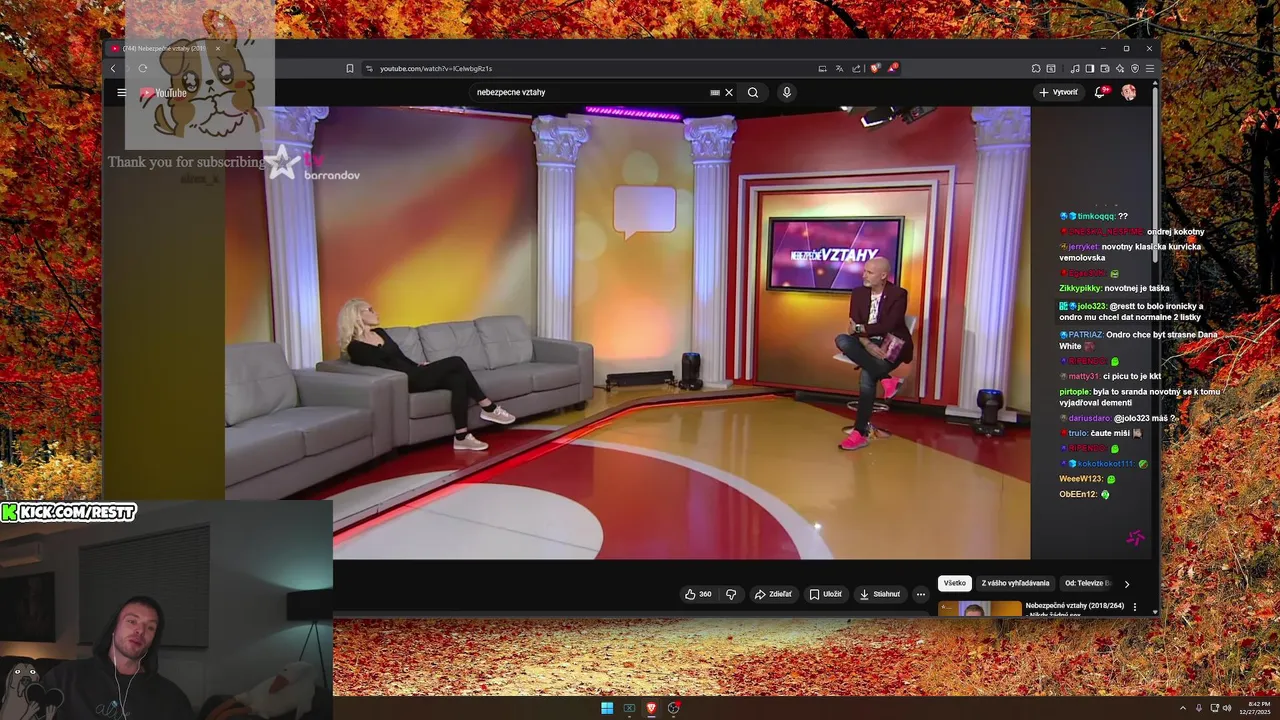Click the translate page icon
This screenshot has width=1280, height=720.
(x=839, y=68)
